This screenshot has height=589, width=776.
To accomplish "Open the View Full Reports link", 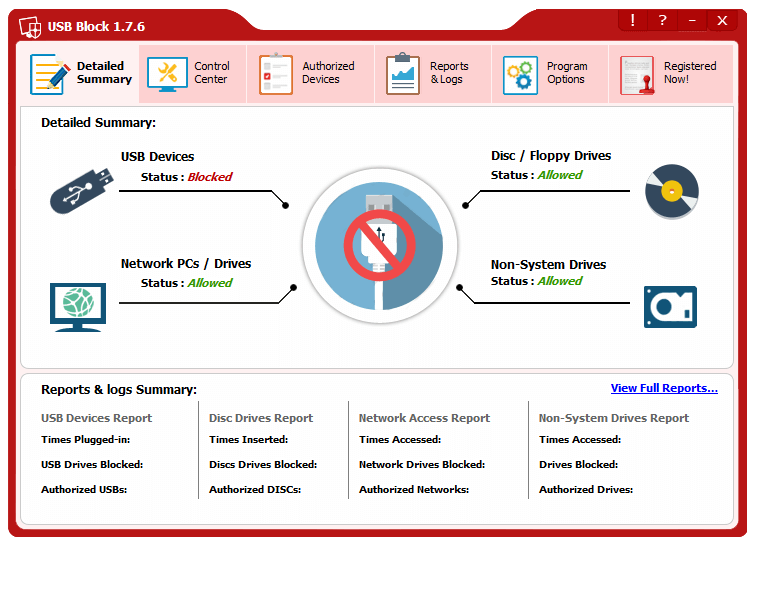I will pos(664,388).
